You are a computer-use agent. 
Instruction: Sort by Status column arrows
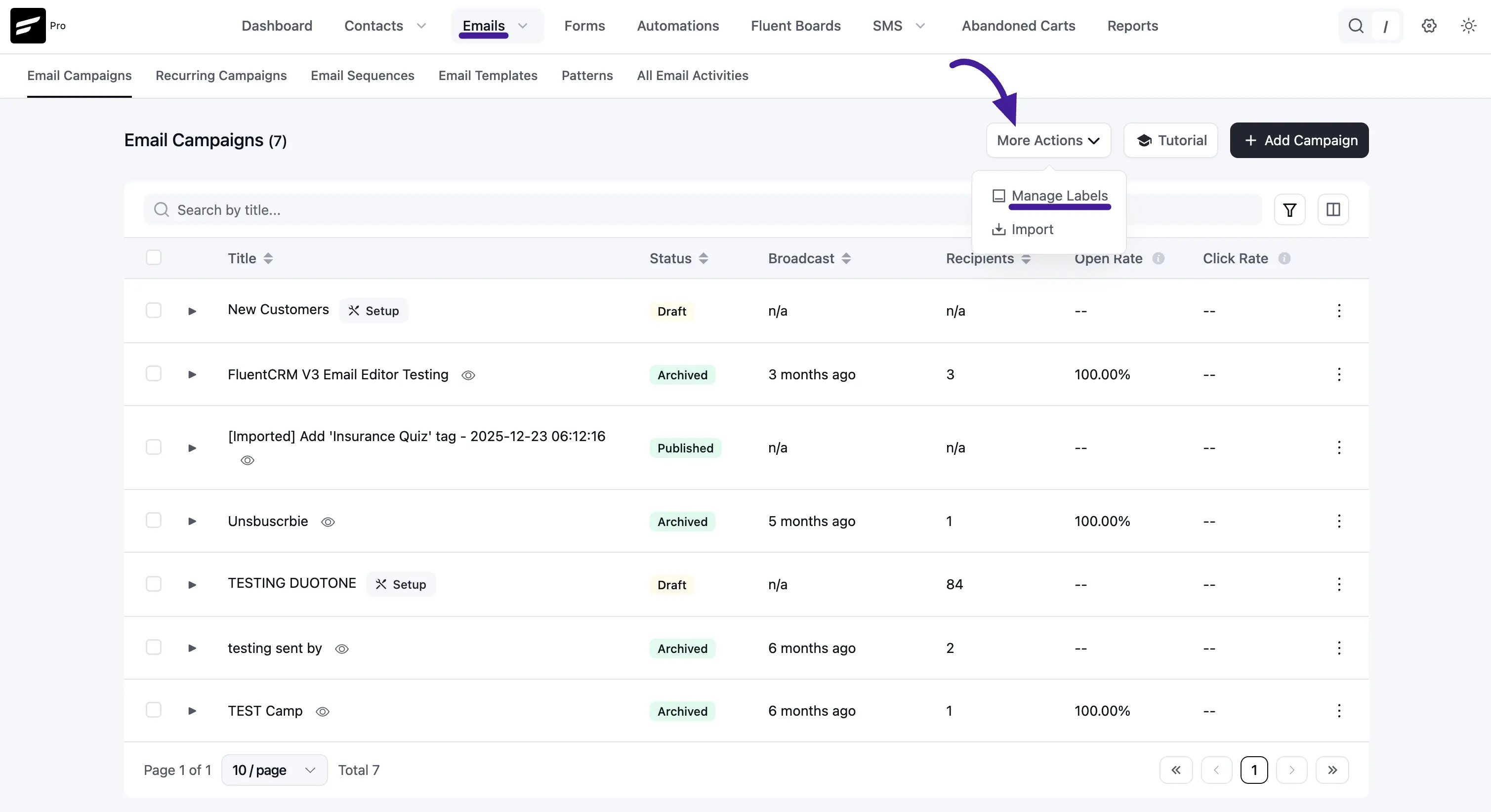point(703,259)
